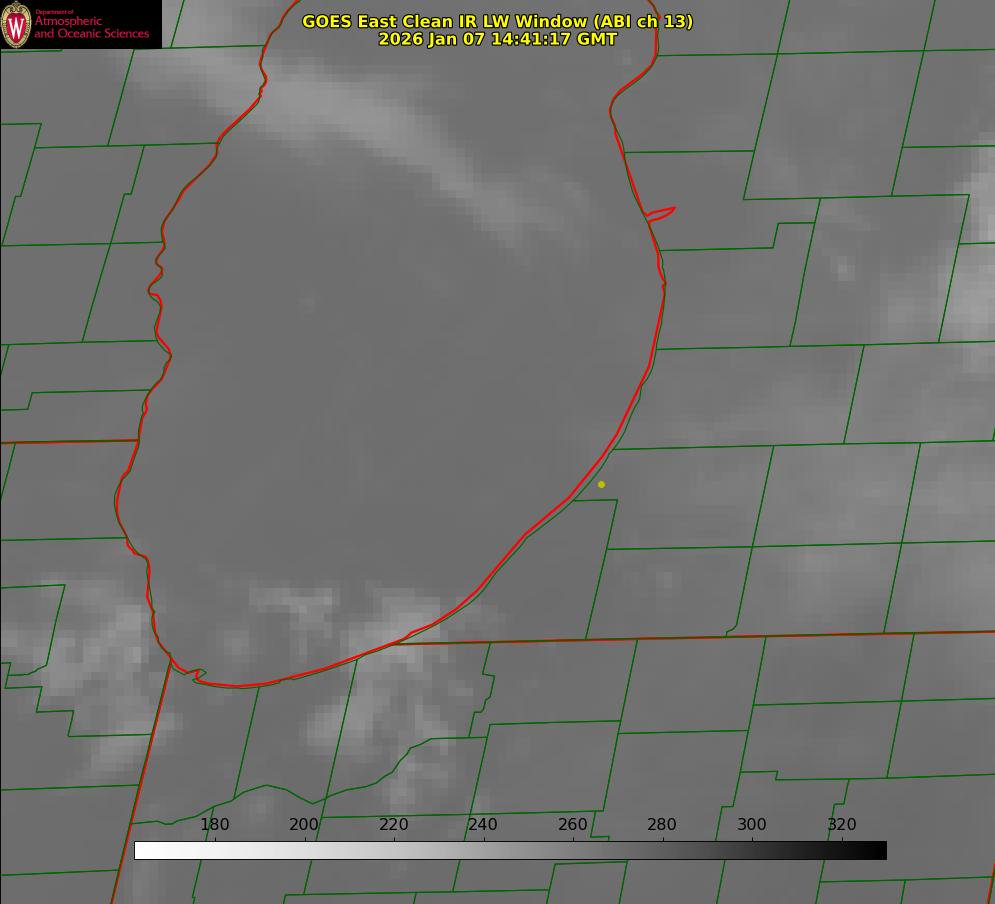Click the 320 label on the colorbar
995x904 pixels.
click(841, 825)
